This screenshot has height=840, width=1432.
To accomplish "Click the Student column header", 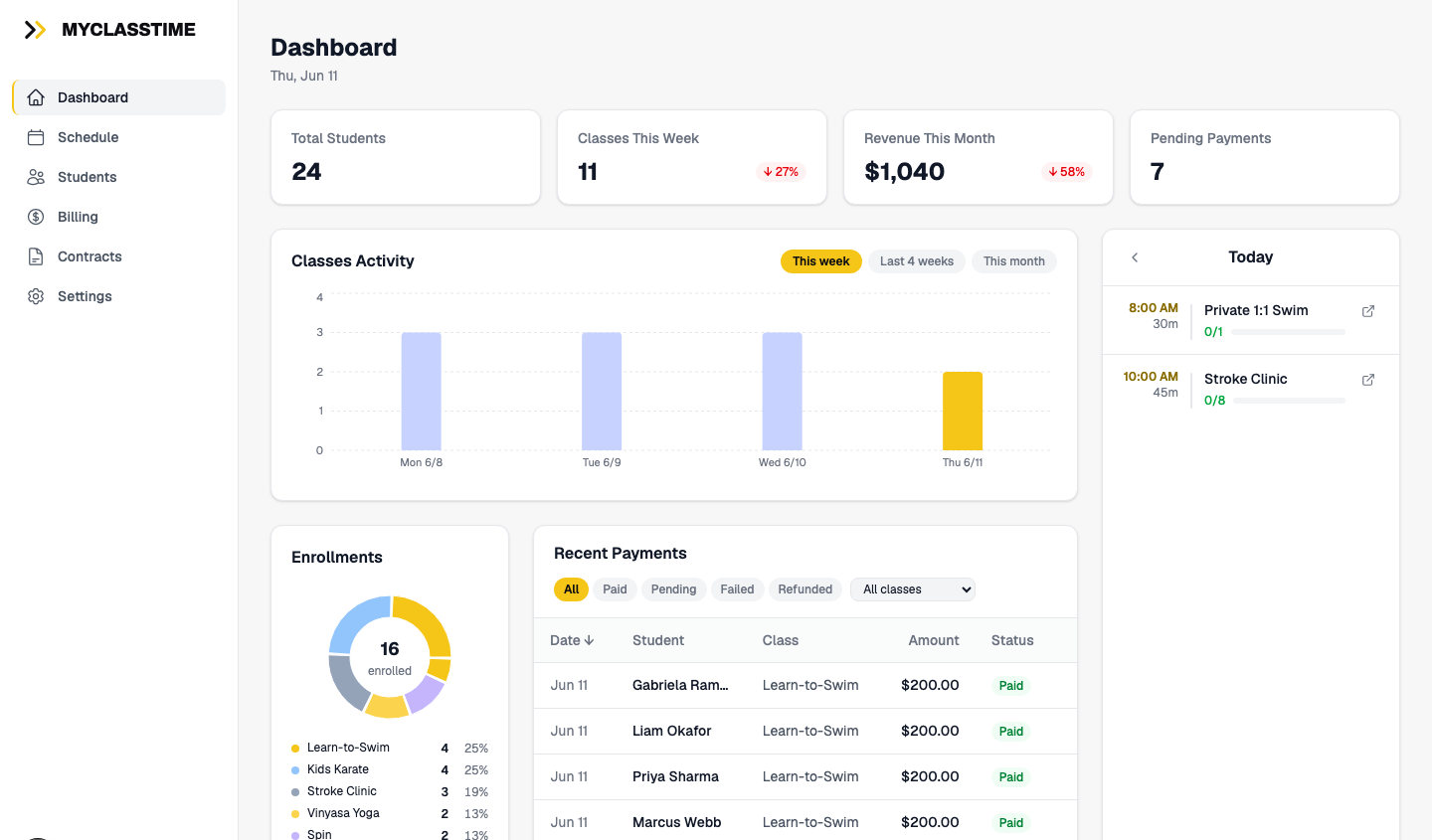I will click(658, 640).
